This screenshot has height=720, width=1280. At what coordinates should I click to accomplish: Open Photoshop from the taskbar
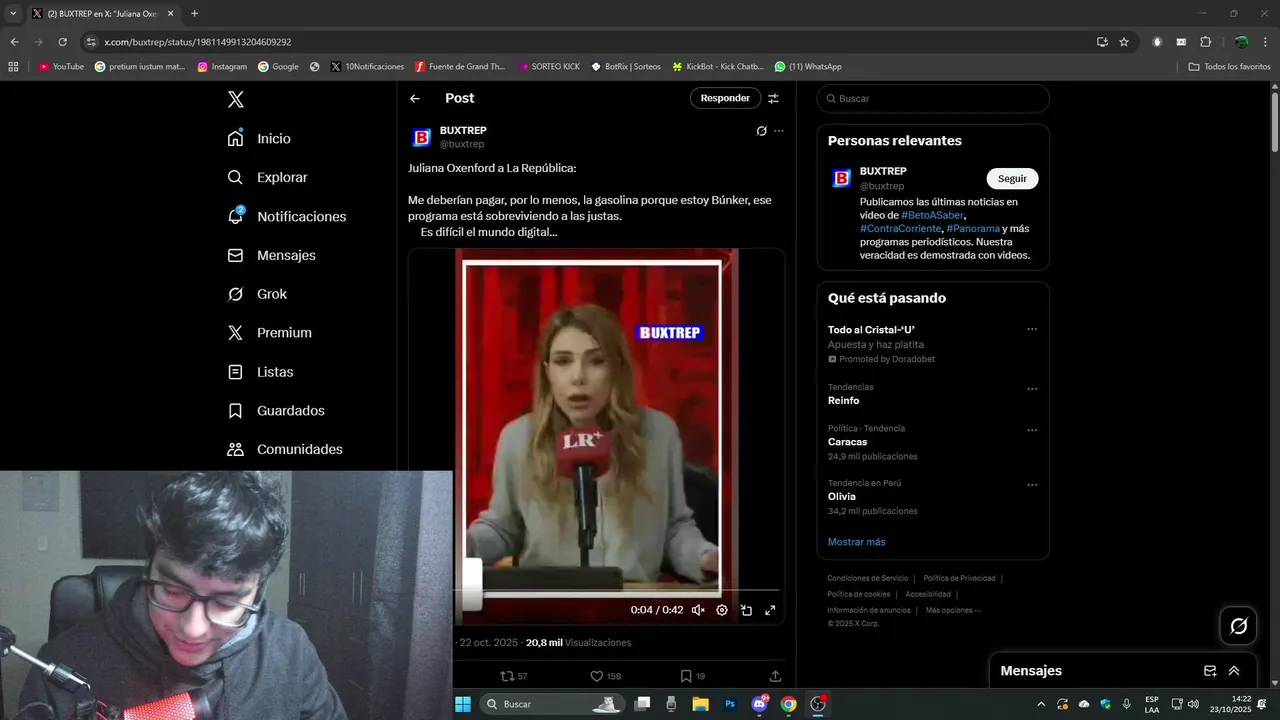pyautogui.click(x=730, y=704)
